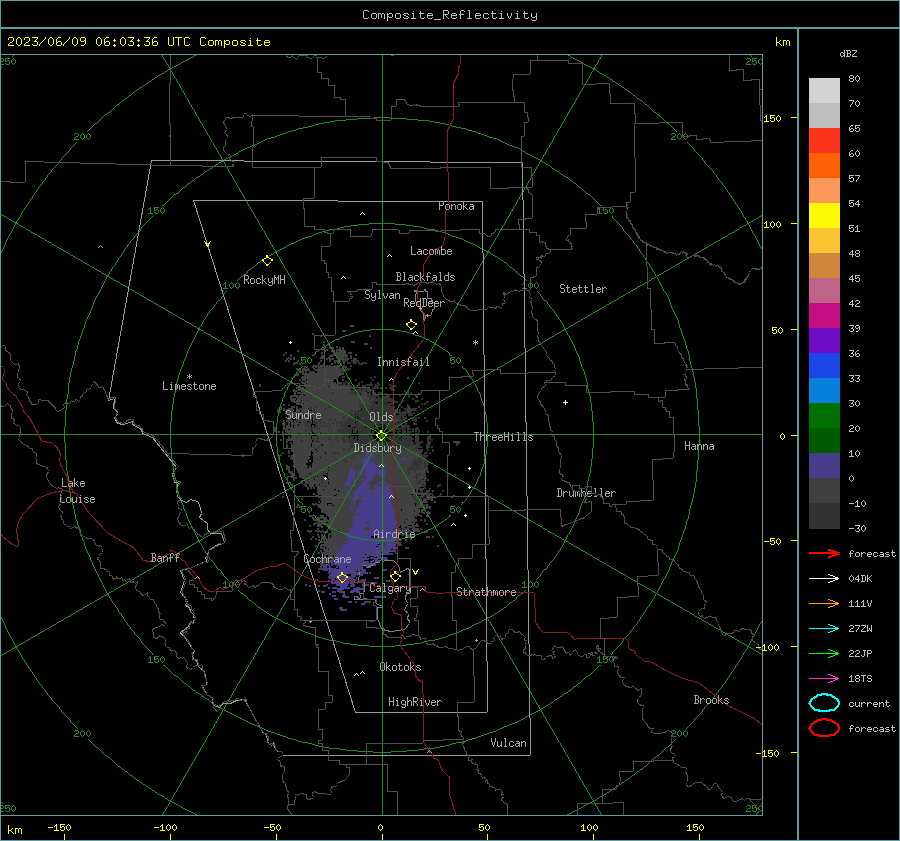Viewport: 900px width, 841px height.
Task: Click the Brooks town label
Action: click(x=711, y=700)
